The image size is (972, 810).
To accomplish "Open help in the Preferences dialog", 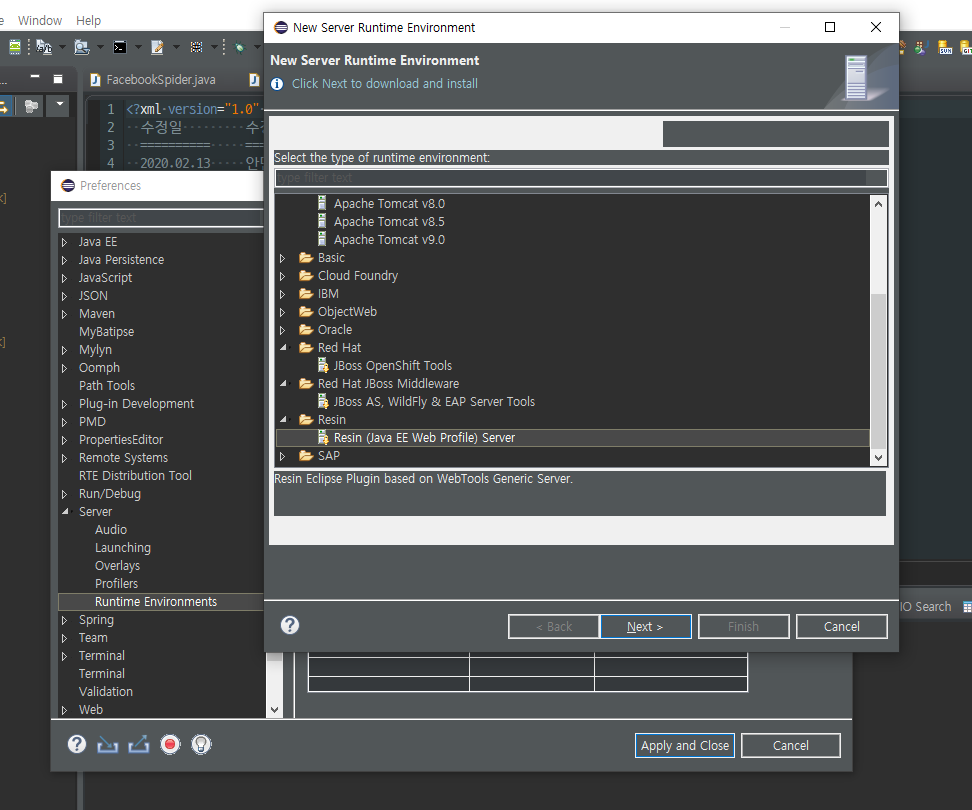I will pos(77,745).
